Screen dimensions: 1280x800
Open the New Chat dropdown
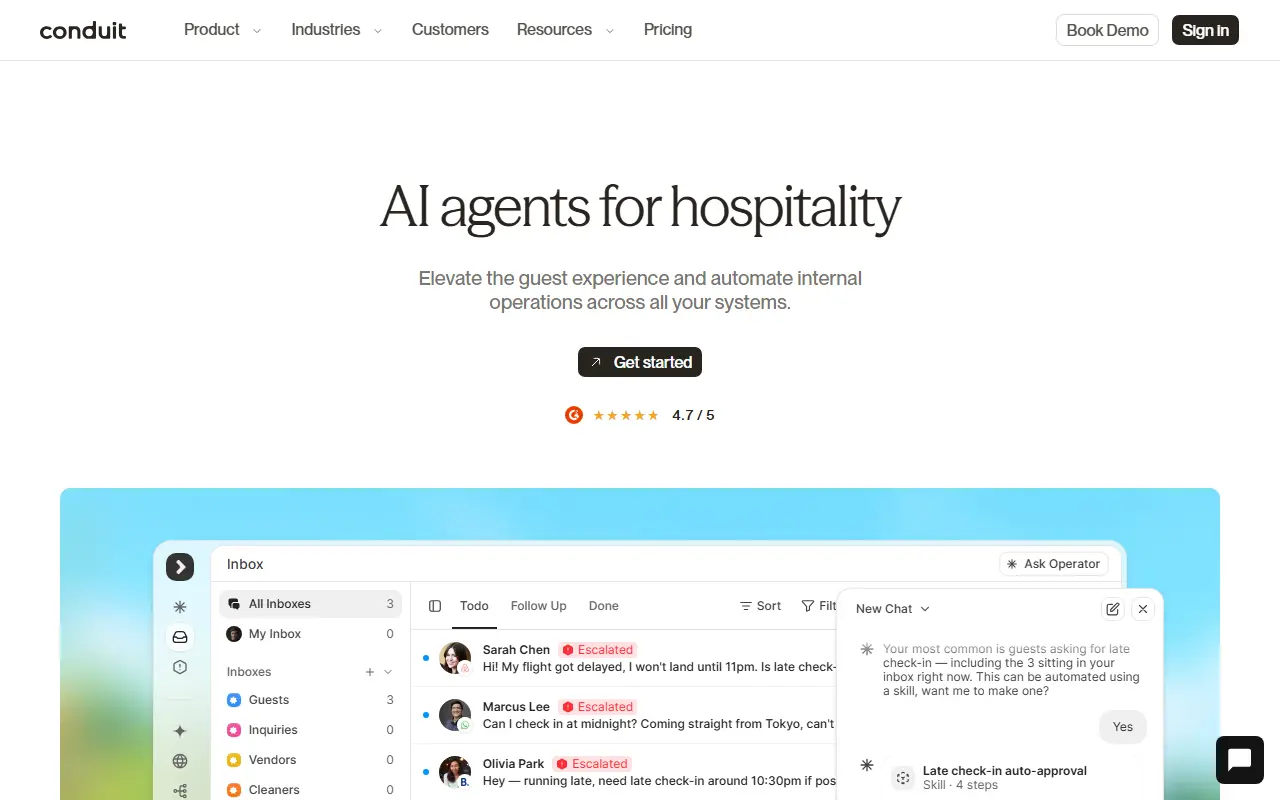pyautogui.click(x=893, y=609)
